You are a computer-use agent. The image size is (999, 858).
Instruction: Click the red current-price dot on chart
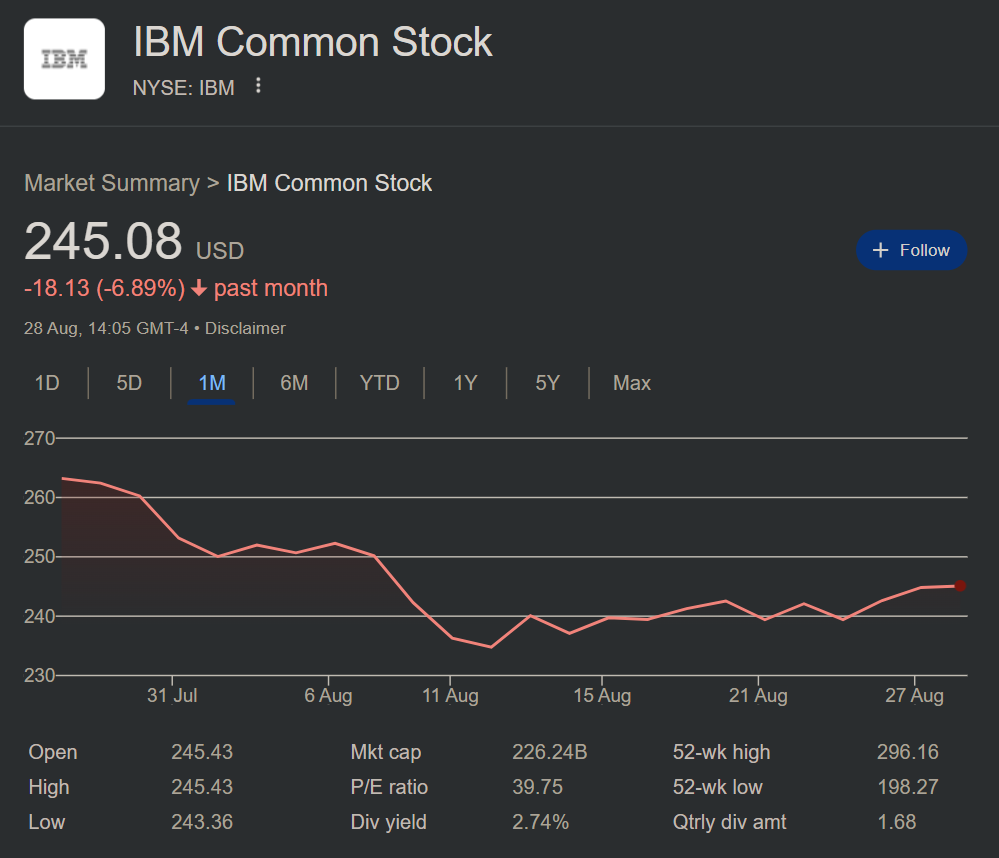(960, 586)
